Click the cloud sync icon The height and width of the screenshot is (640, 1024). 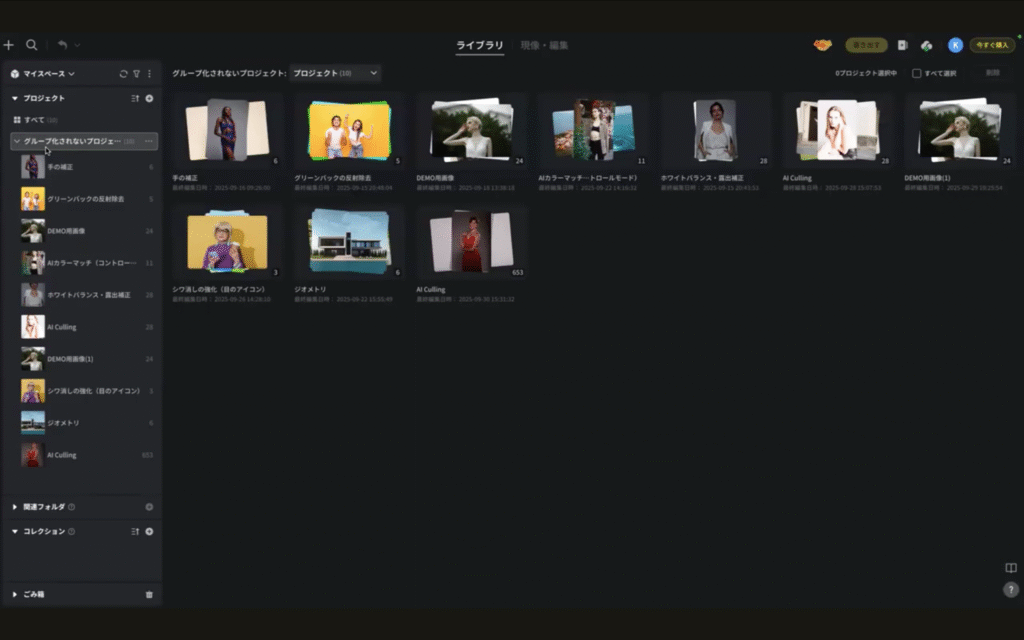tap(926, 45)
